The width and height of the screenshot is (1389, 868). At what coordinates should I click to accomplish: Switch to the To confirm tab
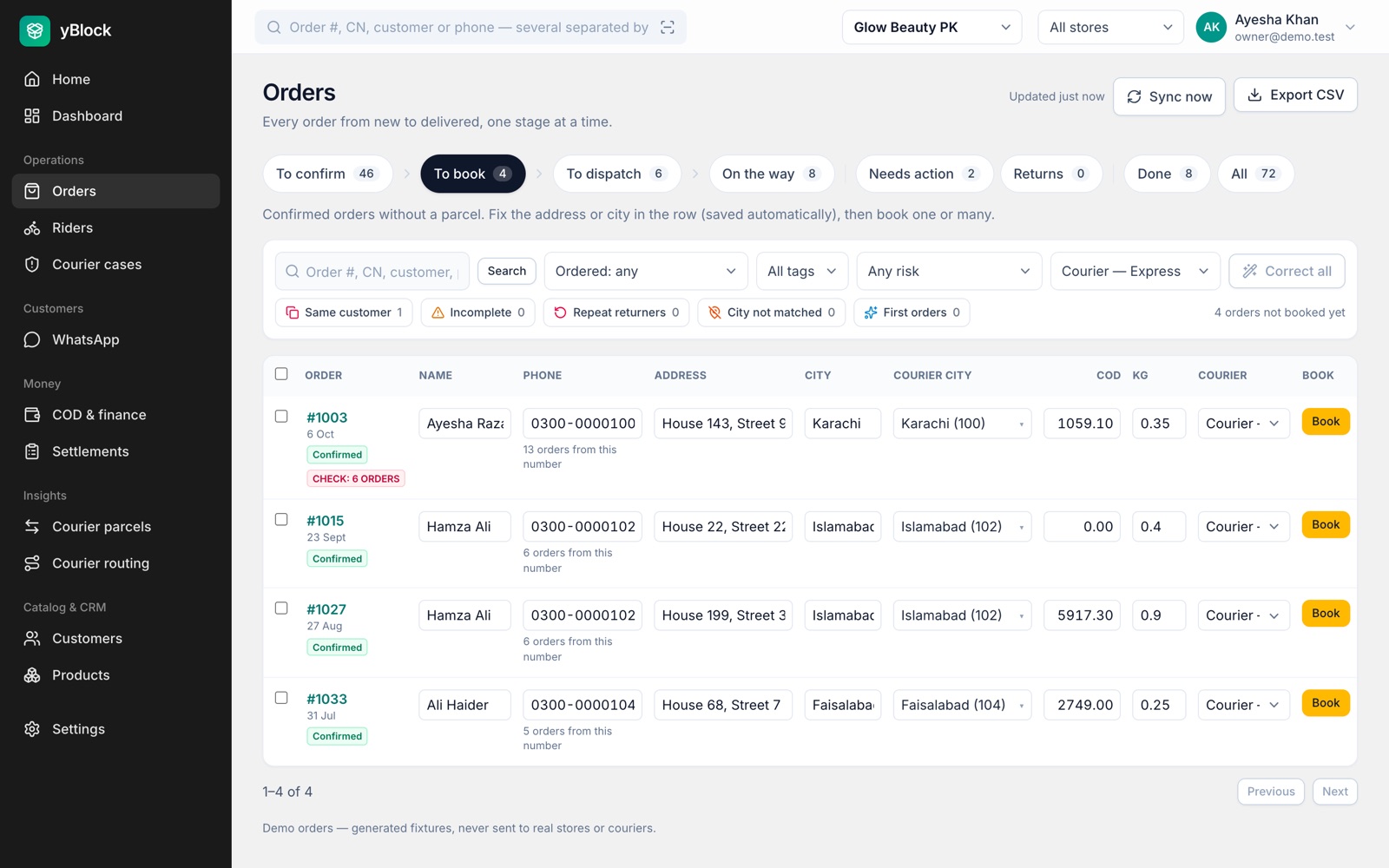327,174
